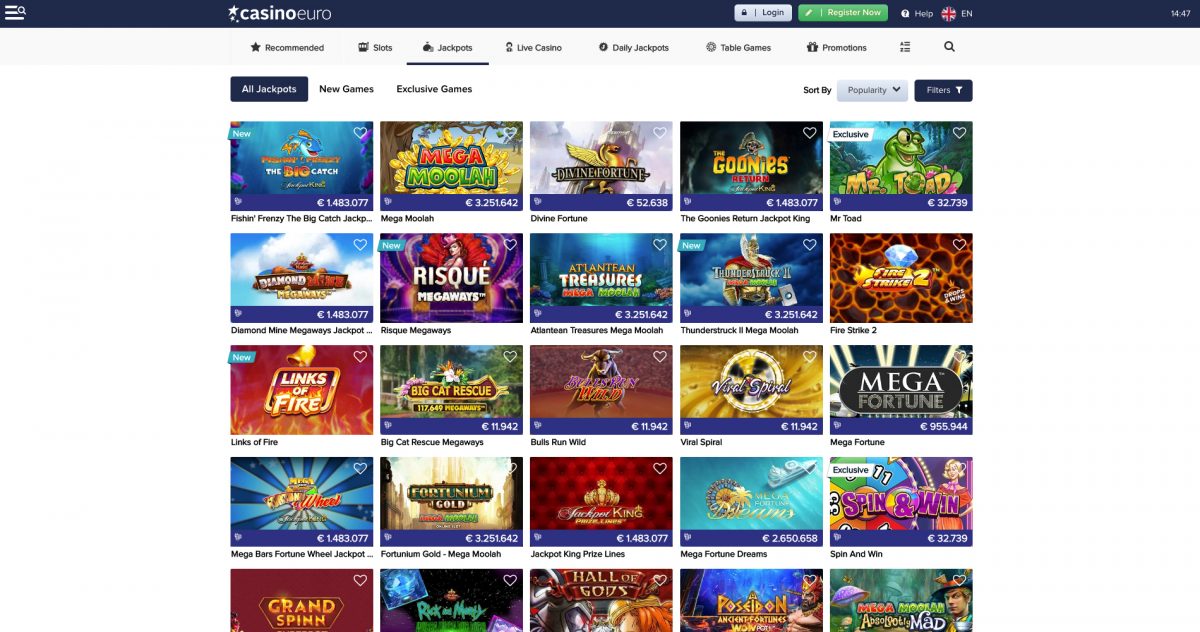Image resolution: width=1200 pixels, height=632 pixels.
Task: Expand the Popularity sort dropdown
Action: (872, 90)
